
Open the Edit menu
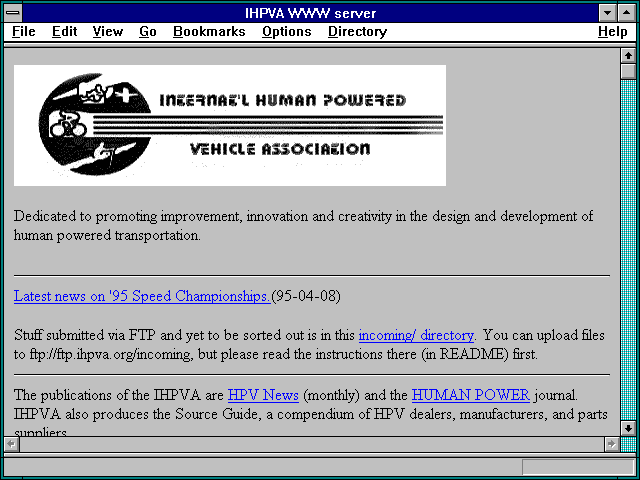(64, 31)
